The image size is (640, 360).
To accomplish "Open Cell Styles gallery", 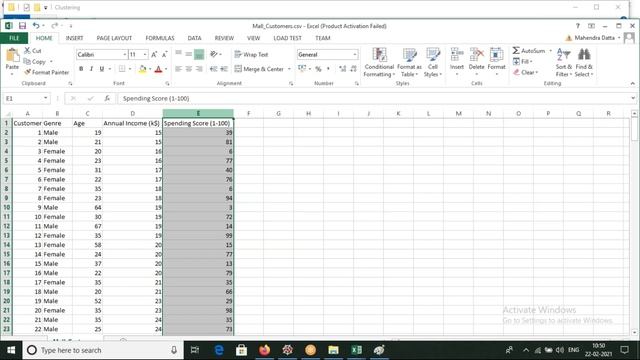I will [x=432, y=62].
